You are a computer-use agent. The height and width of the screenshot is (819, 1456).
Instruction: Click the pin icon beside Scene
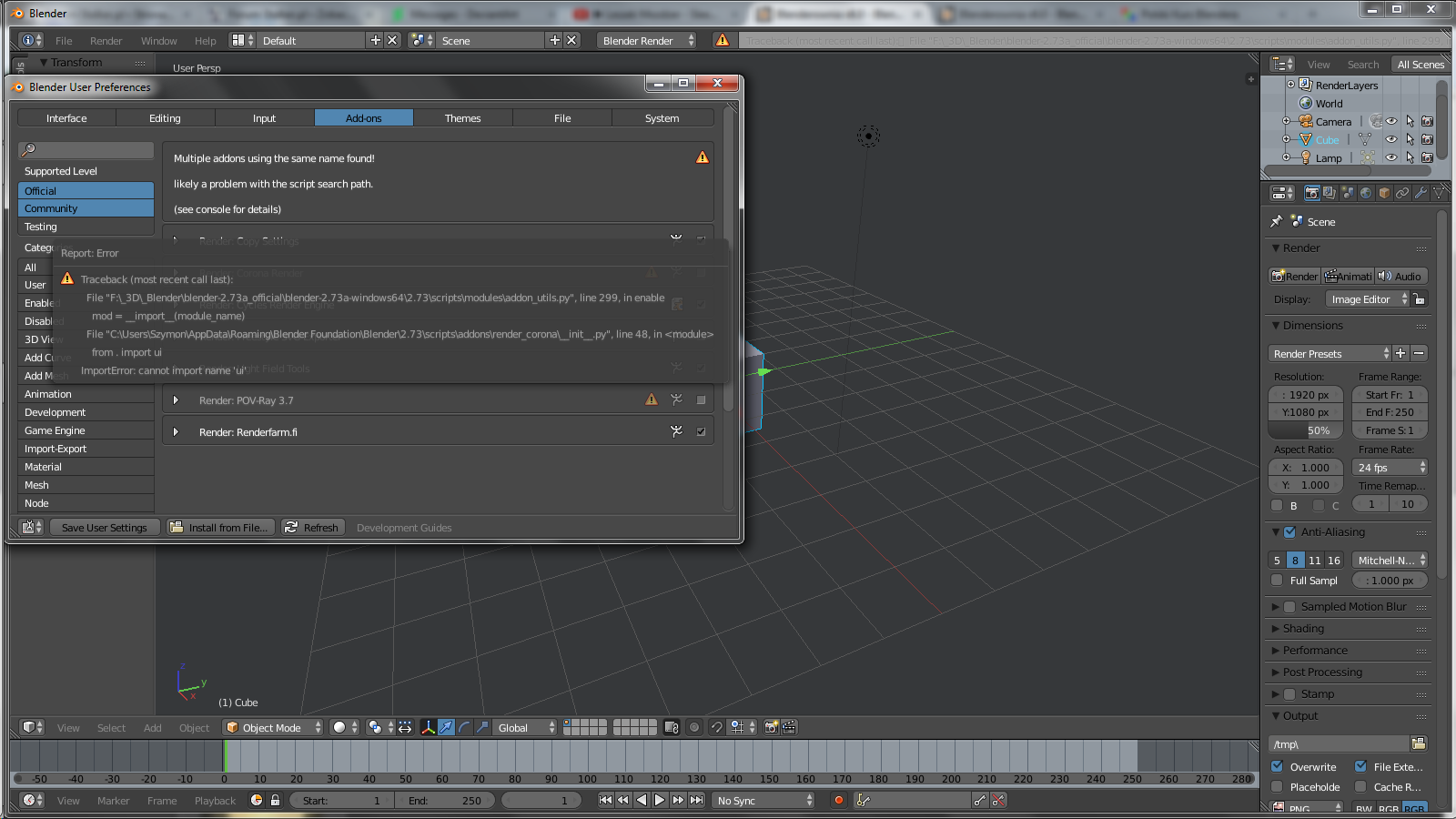(x=1277, y=221)
